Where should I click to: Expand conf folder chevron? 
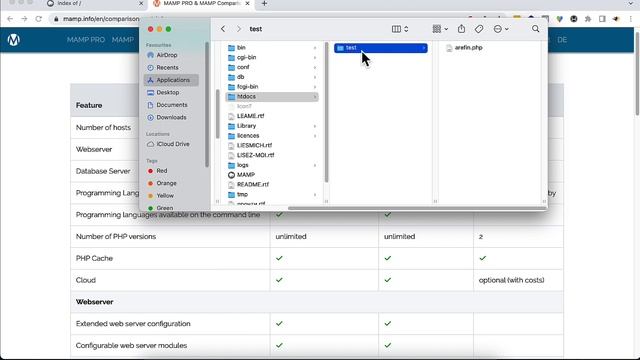[315, 67]
